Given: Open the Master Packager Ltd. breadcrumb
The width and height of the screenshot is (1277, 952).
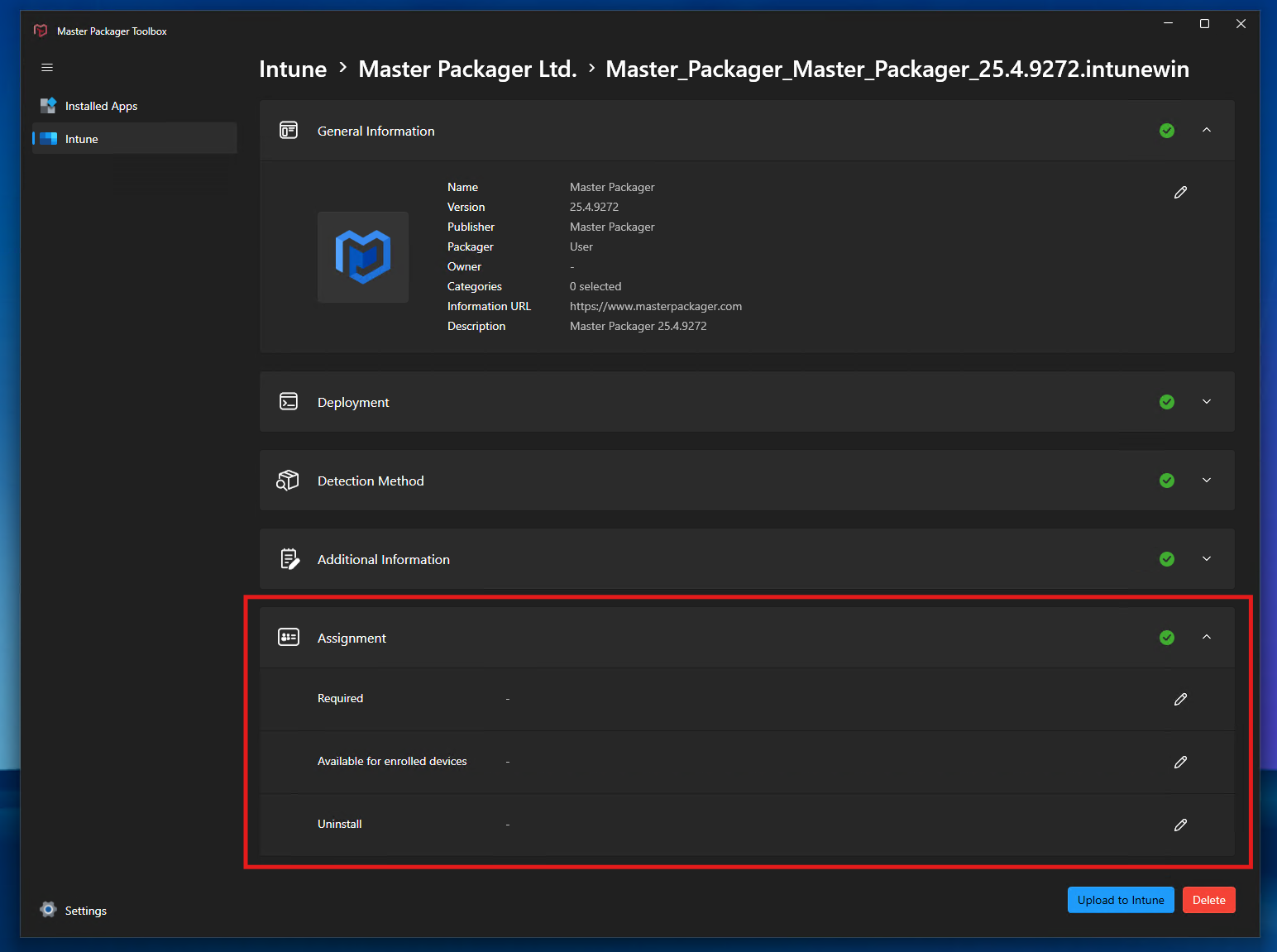Looking at the screenshot, I should tap(467, 69).
